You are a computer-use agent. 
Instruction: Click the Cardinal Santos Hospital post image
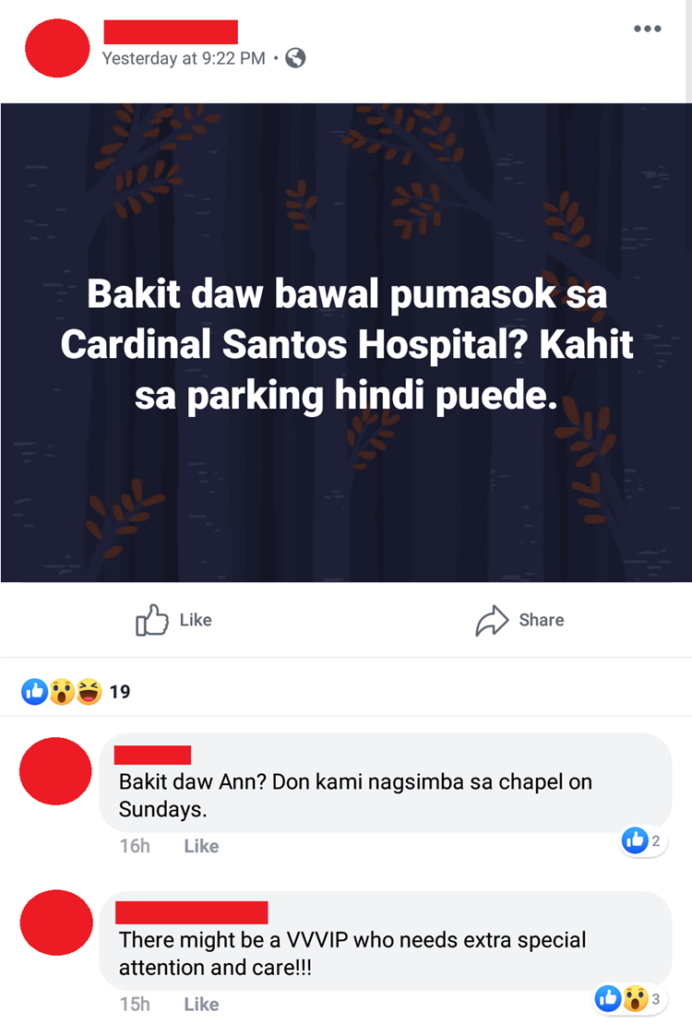point(346,342)
